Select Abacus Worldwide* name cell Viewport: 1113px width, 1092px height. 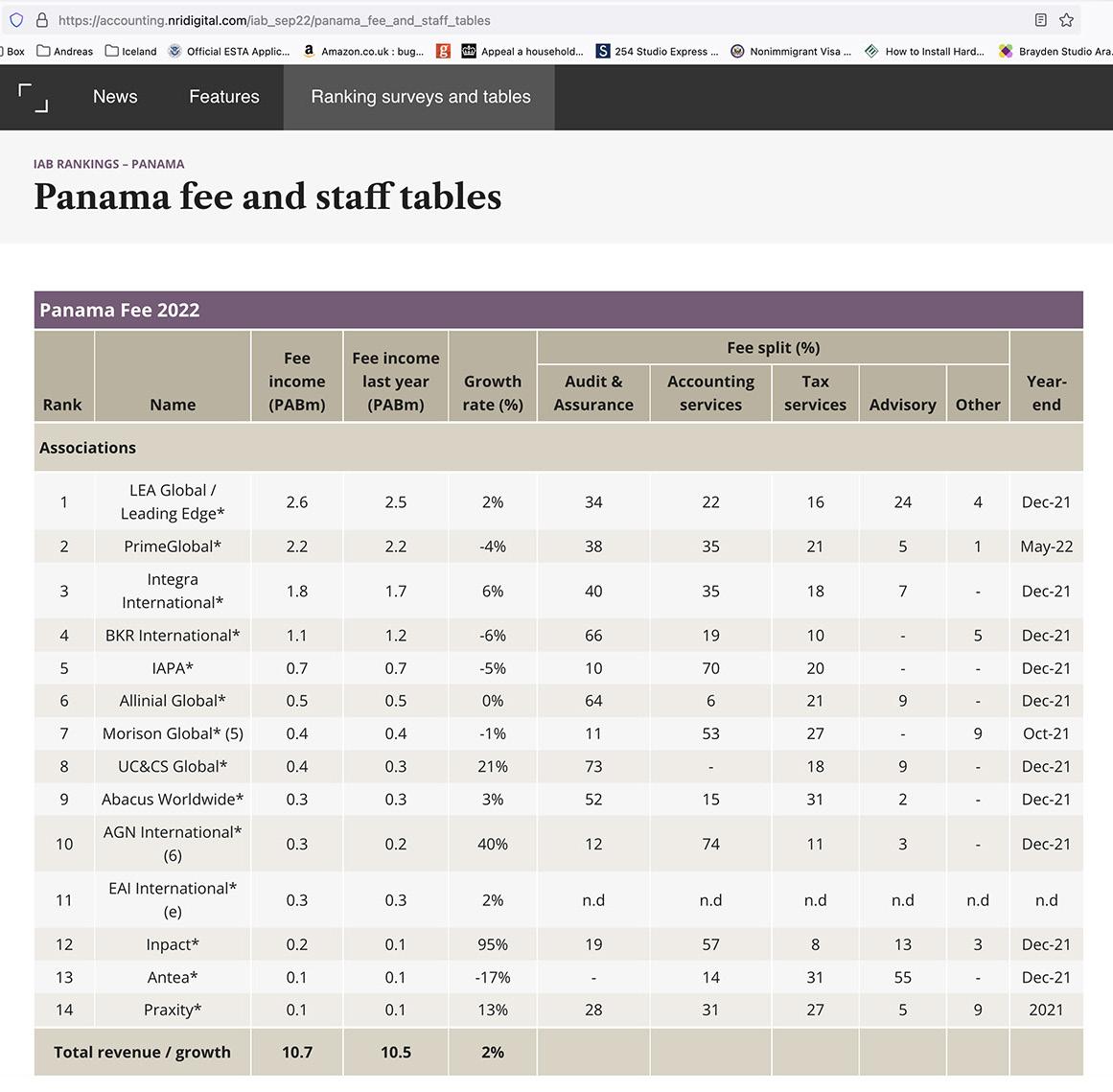click(x=173, y=799)
